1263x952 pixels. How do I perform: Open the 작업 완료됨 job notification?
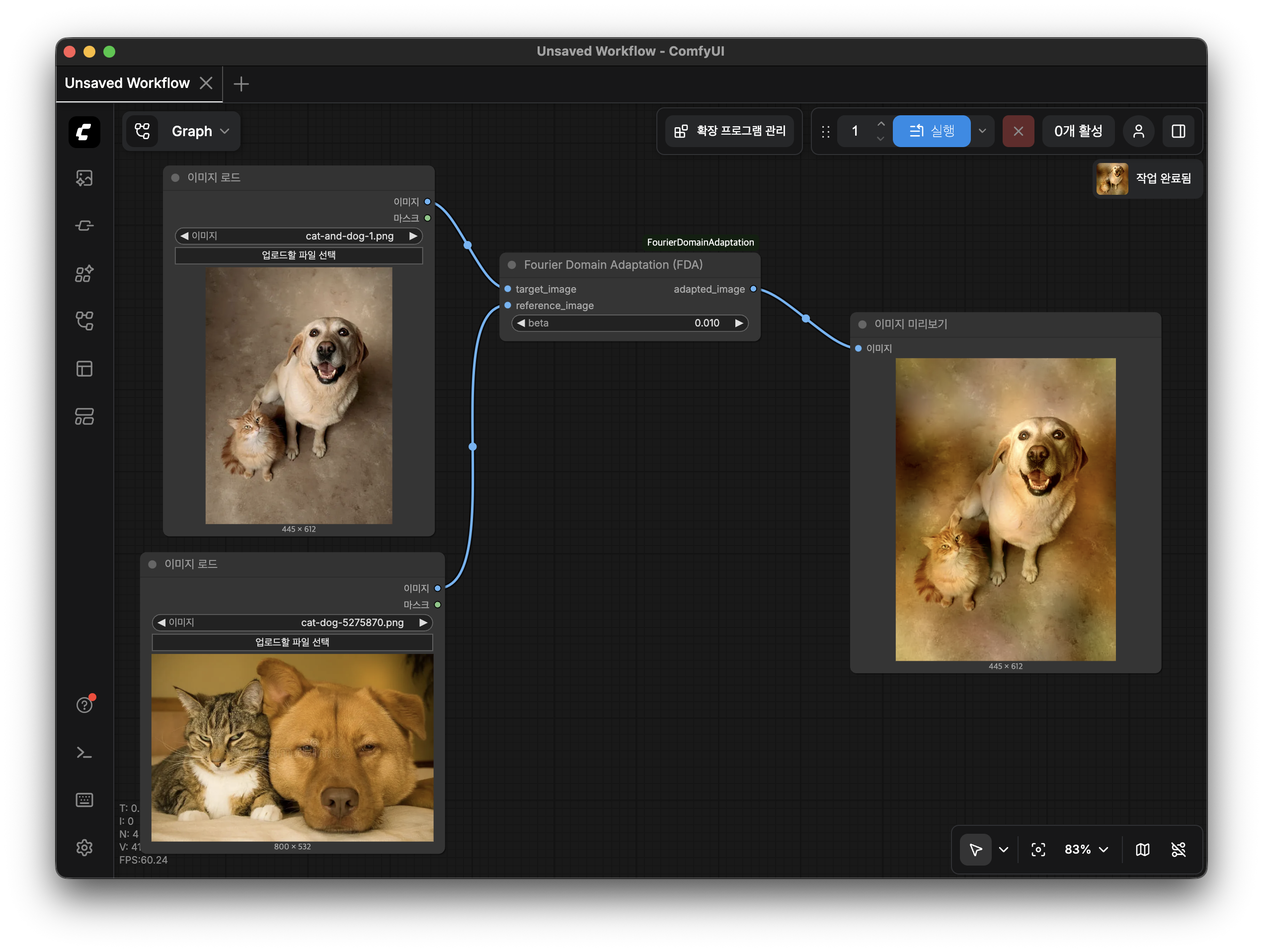[1148, 179]
